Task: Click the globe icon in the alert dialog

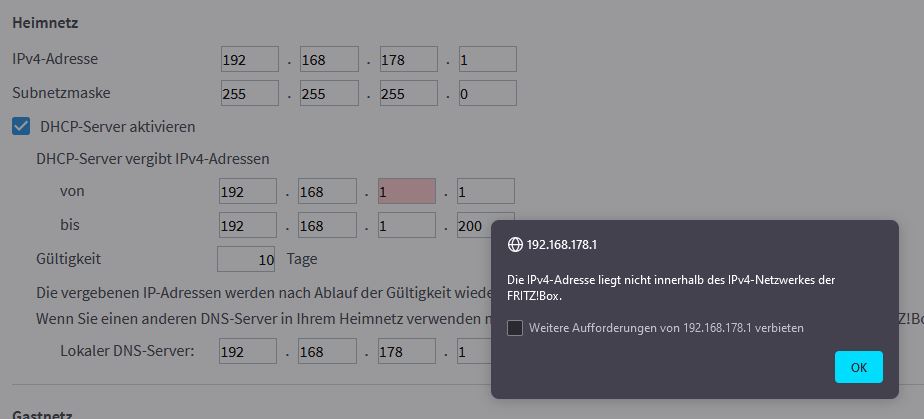Action: 515,245
